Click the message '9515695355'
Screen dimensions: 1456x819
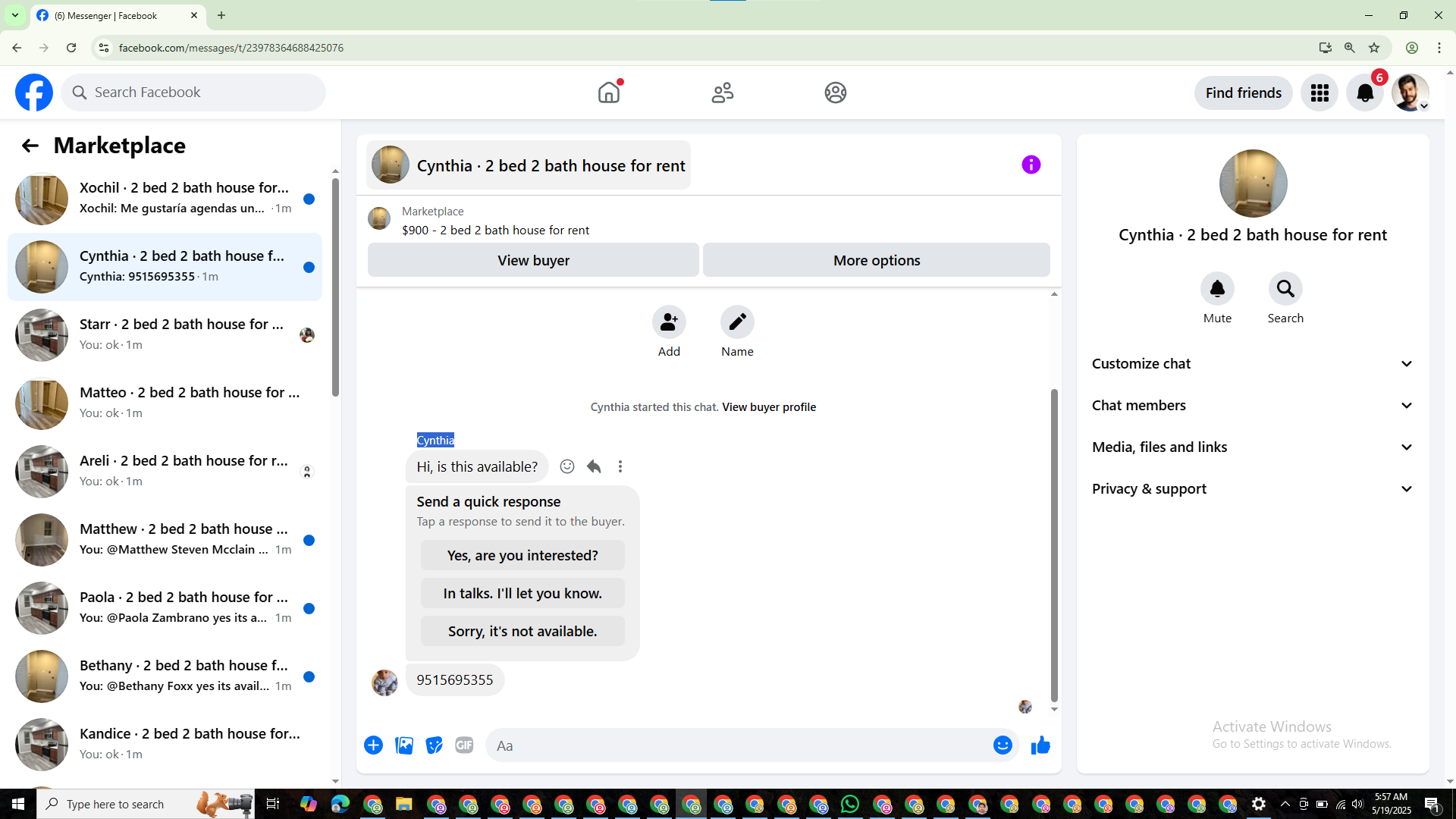455,680
